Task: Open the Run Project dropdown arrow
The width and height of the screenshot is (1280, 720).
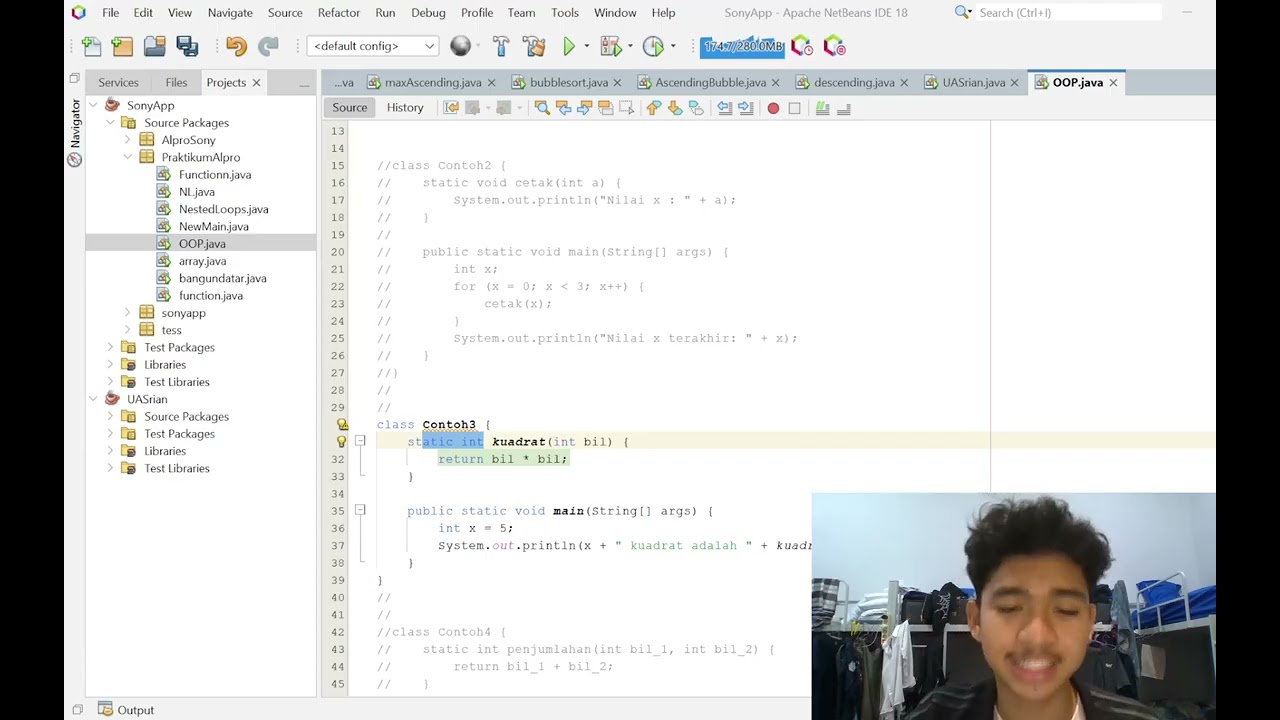Action: [586, 46]
